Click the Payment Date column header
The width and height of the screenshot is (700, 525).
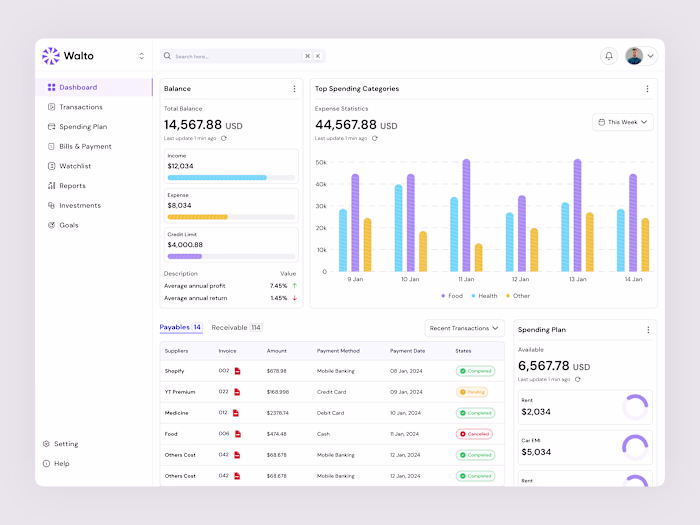tap(408, 351)
